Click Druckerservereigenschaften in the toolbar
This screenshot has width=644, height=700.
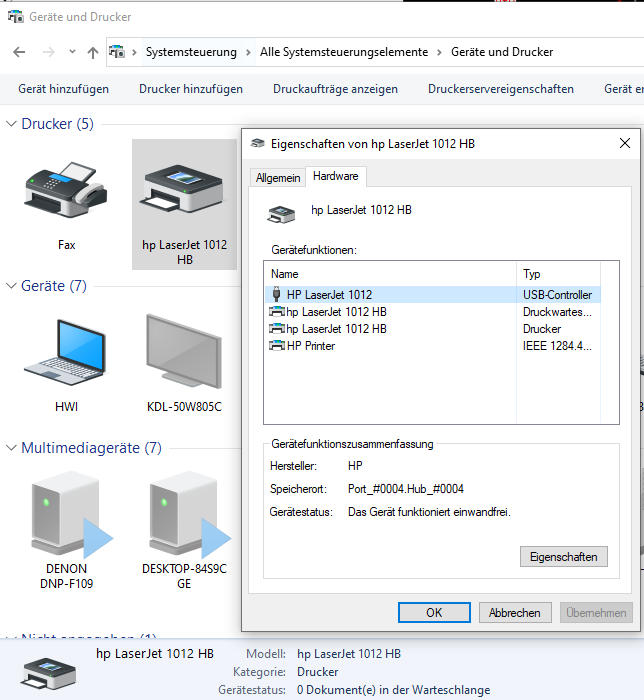coord(501,89)
